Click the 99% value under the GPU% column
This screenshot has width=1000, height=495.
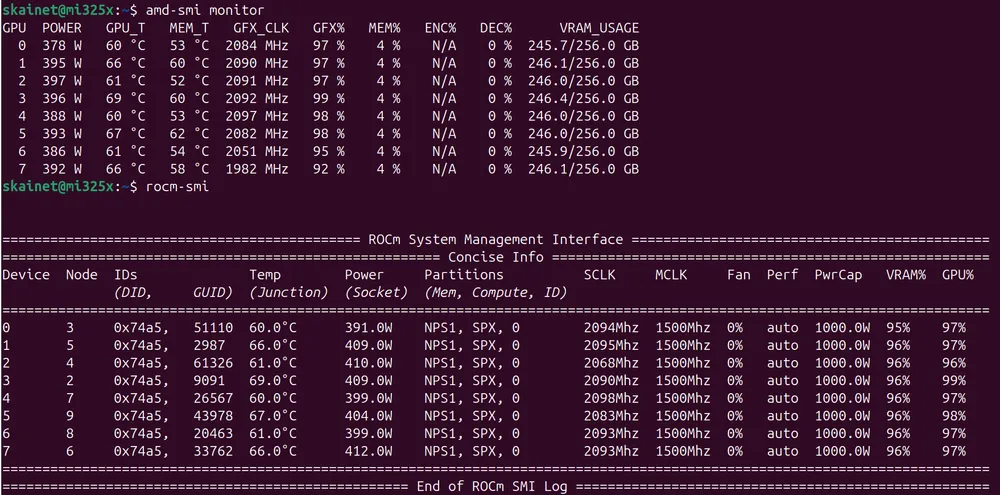click(954, 380)
